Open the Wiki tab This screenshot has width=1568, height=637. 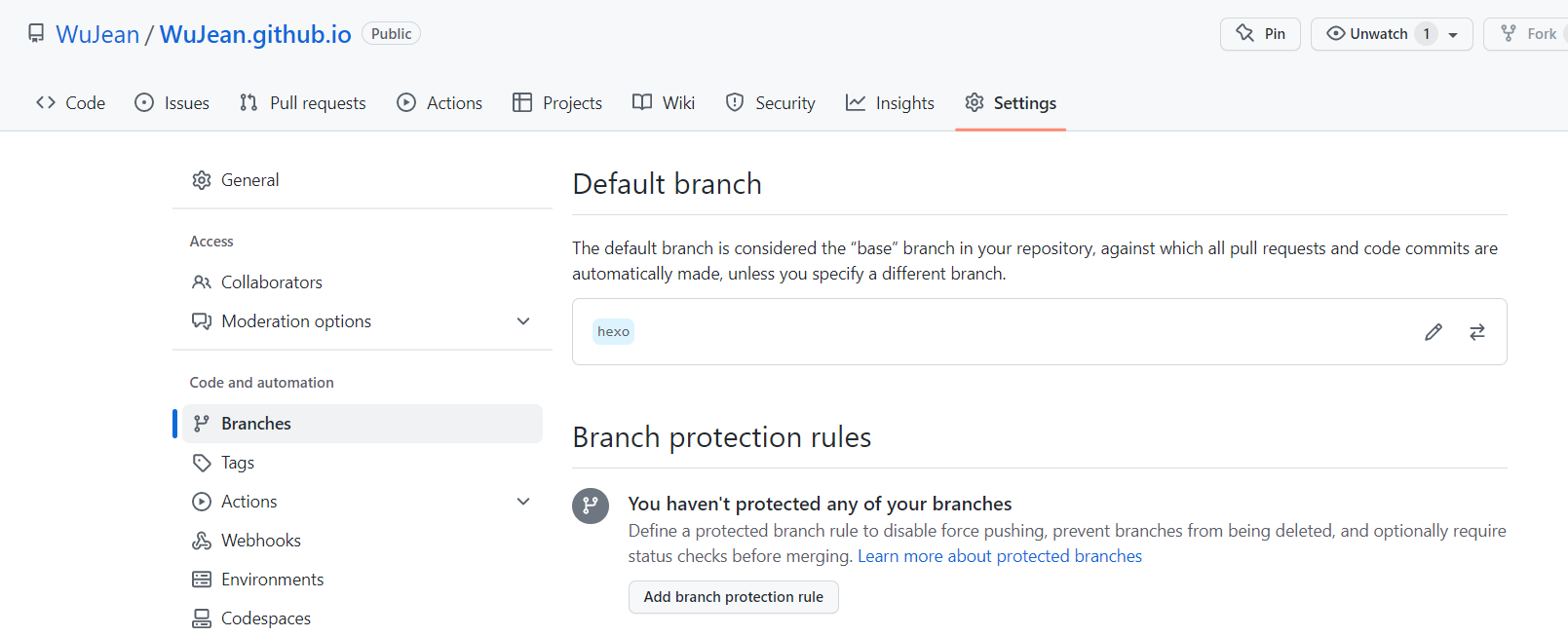pyautogui.click(x=663, y=102)
